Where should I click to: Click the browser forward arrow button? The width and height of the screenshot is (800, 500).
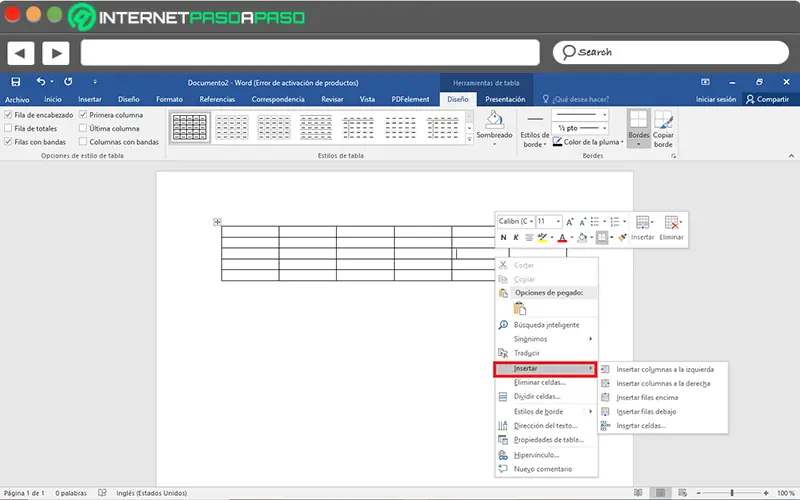click(56, 53)
